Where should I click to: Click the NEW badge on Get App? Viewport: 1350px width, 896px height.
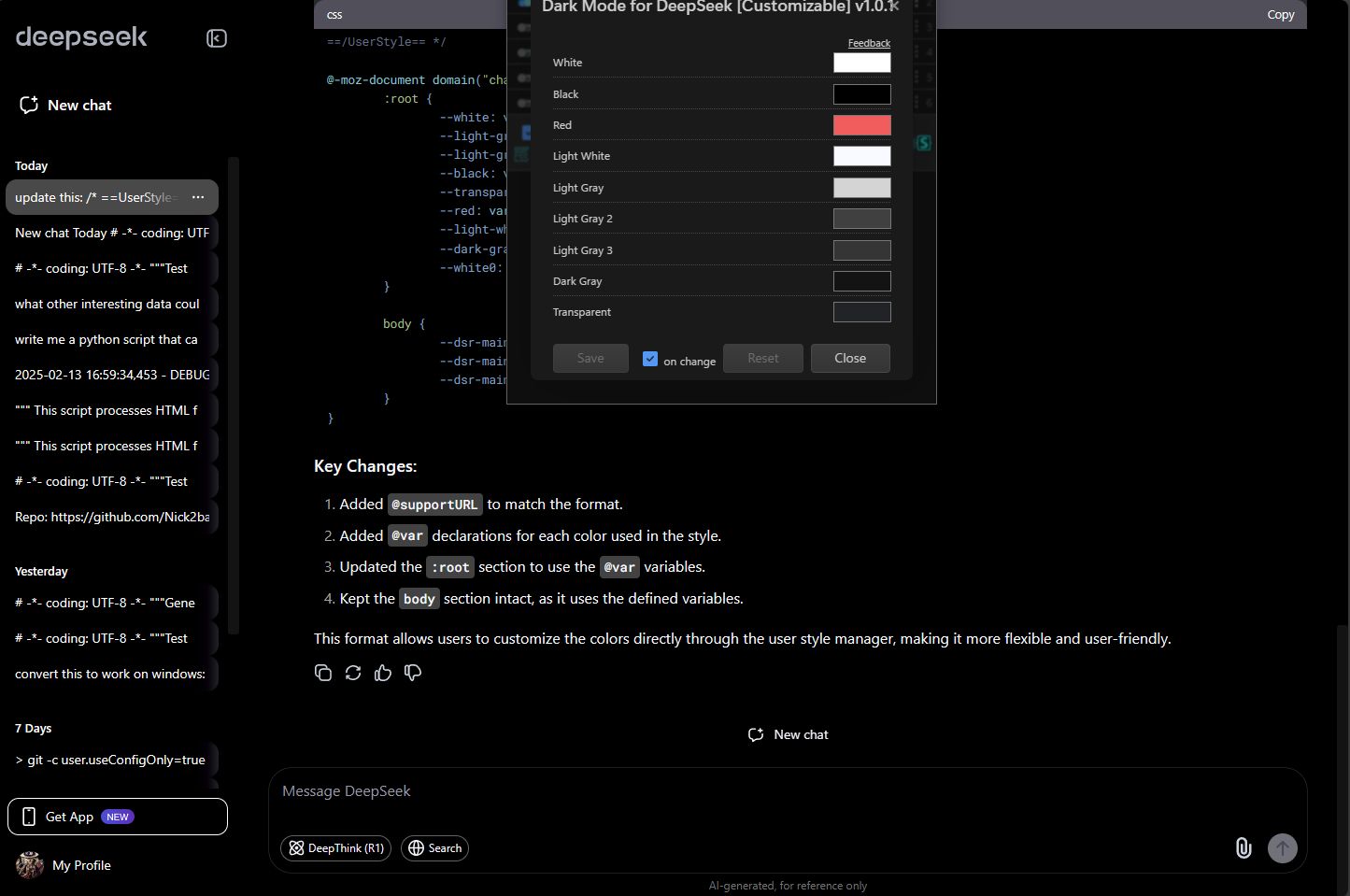118,817
